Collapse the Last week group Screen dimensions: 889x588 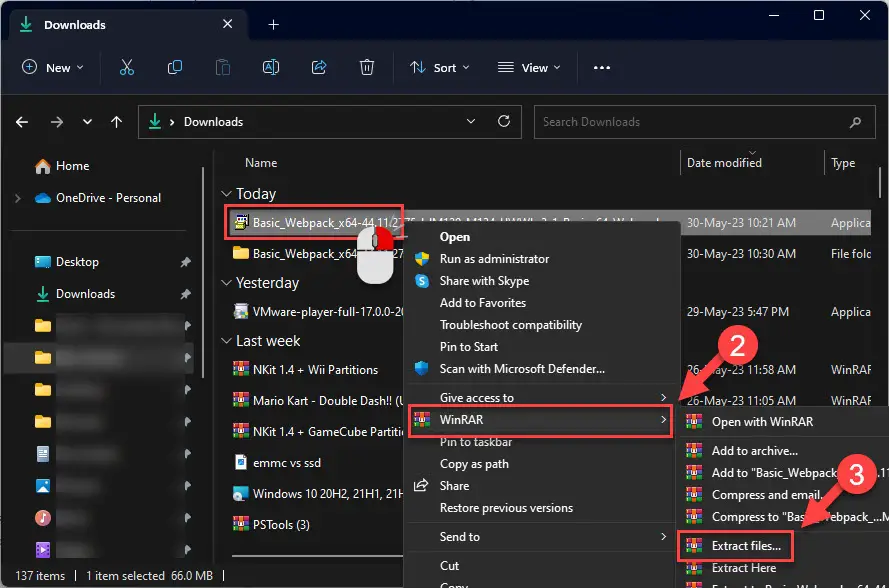coord(226,341)
